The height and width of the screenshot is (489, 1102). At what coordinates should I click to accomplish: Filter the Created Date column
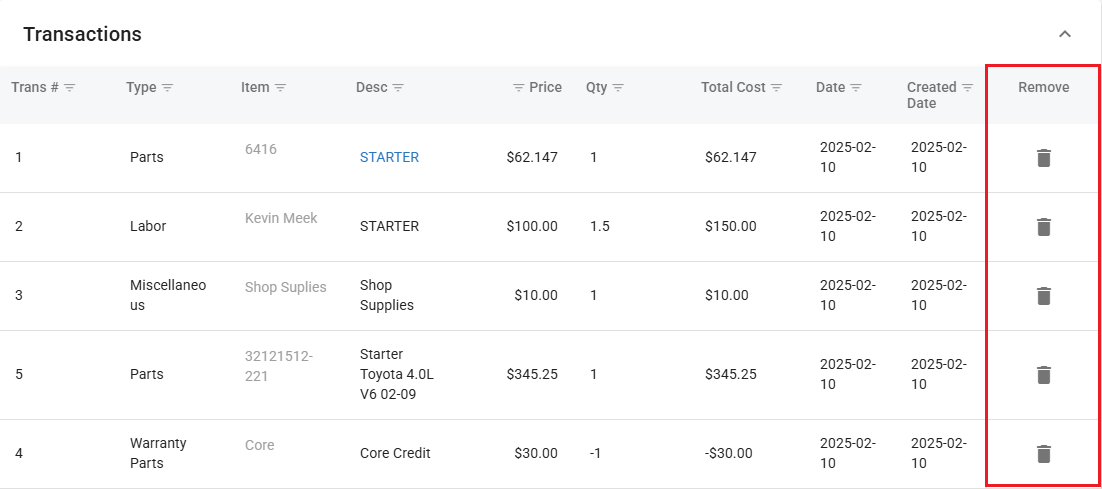(968, 88)
